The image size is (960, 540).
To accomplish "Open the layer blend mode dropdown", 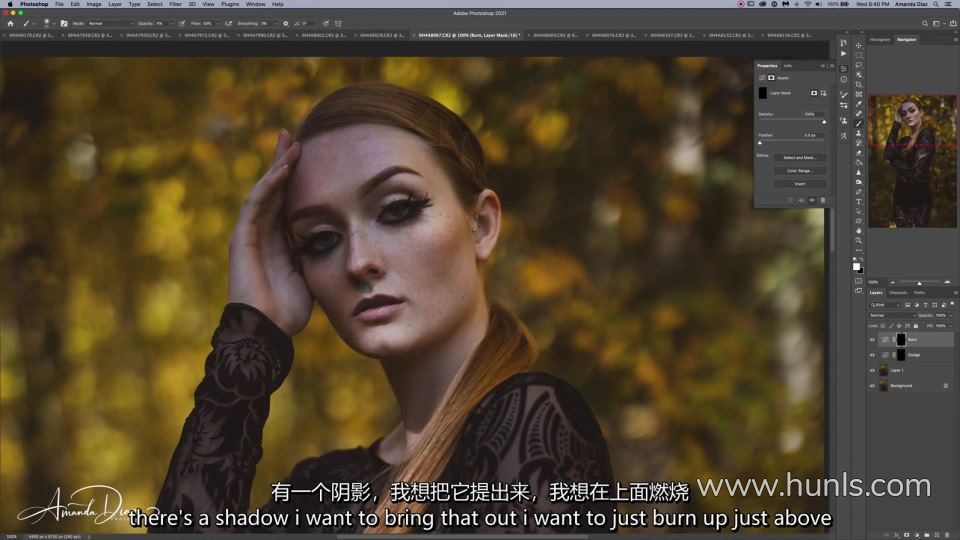I will pyautogui.click(x=893, y=315).
